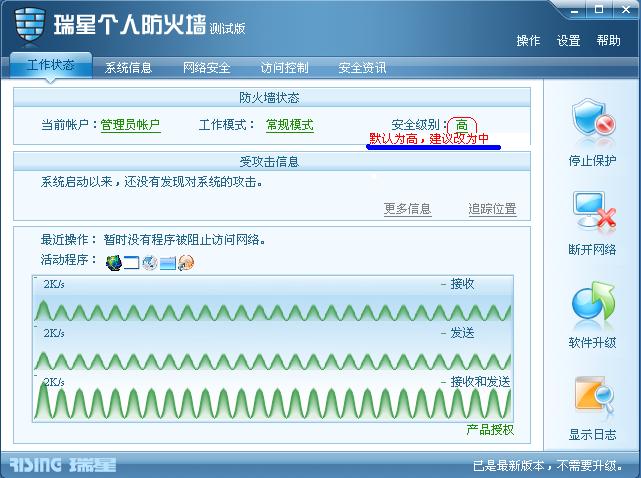This screenshot has width=641, height=478.
Task: Click the Show Log (显示日志) magnifier icon
Action: pyautogui.click(x=594, y=394)
